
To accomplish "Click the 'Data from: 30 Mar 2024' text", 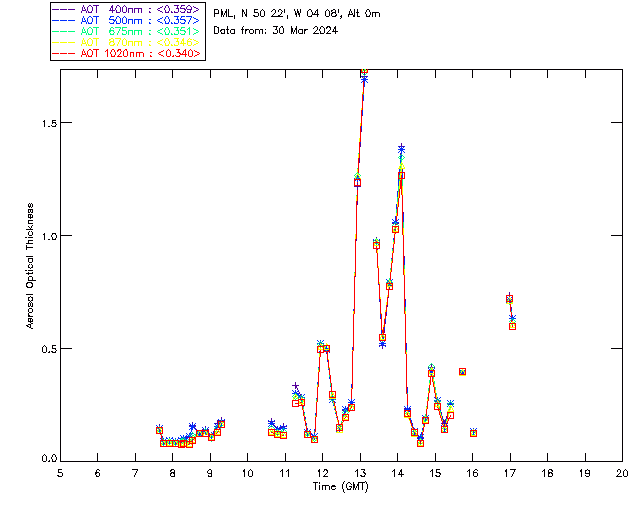I will coord(276,30).
